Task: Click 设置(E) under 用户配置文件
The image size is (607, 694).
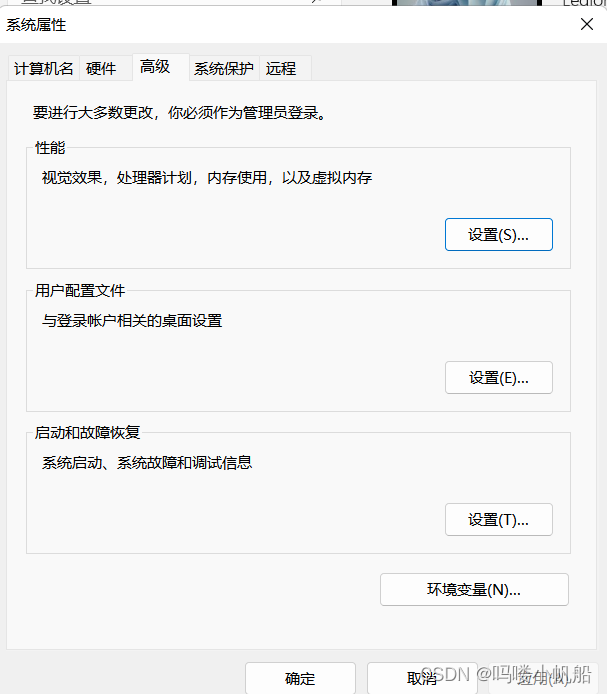Action: point(498,378)
